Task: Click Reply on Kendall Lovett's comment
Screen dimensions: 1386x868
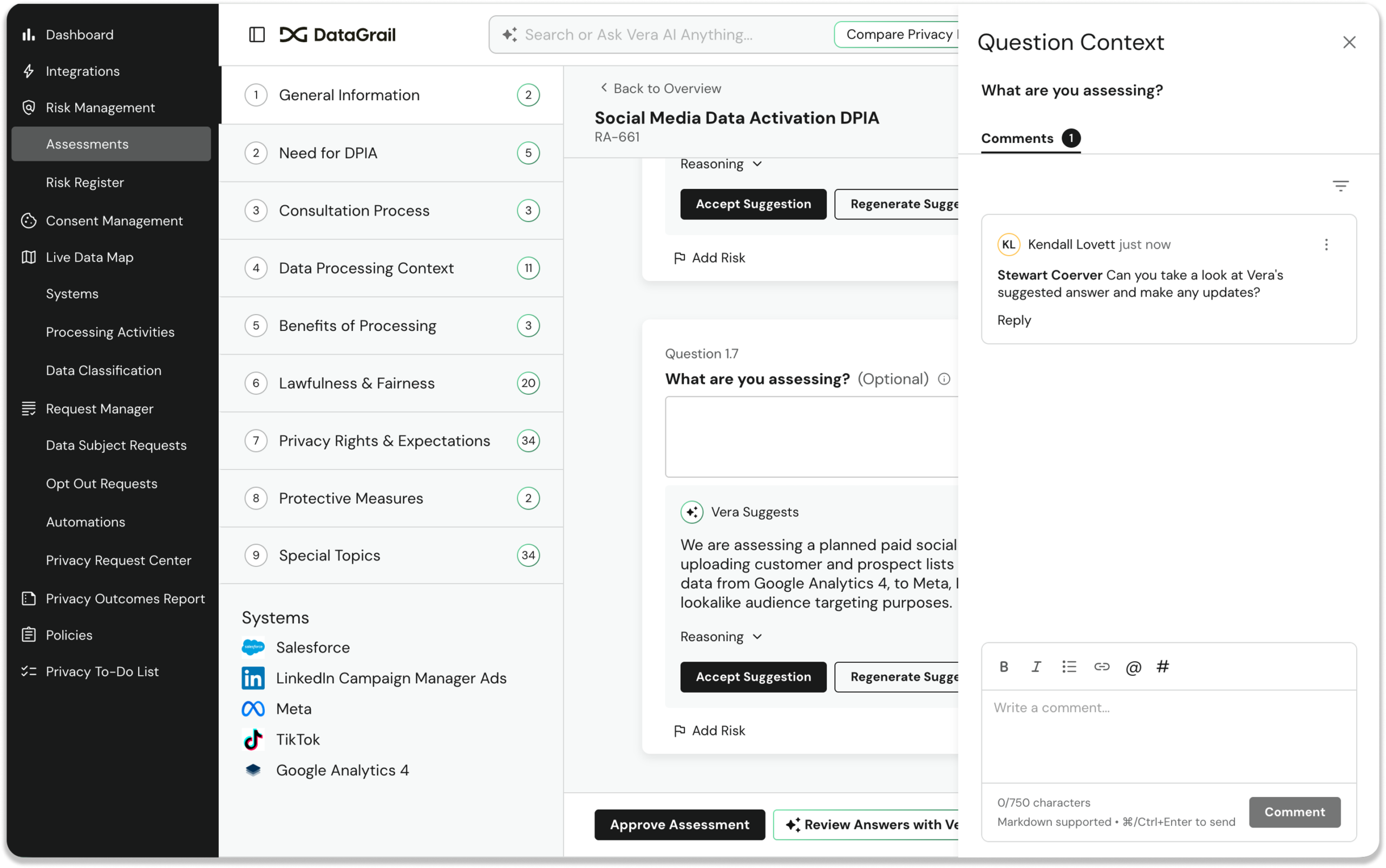Action: pos(1014,321)
